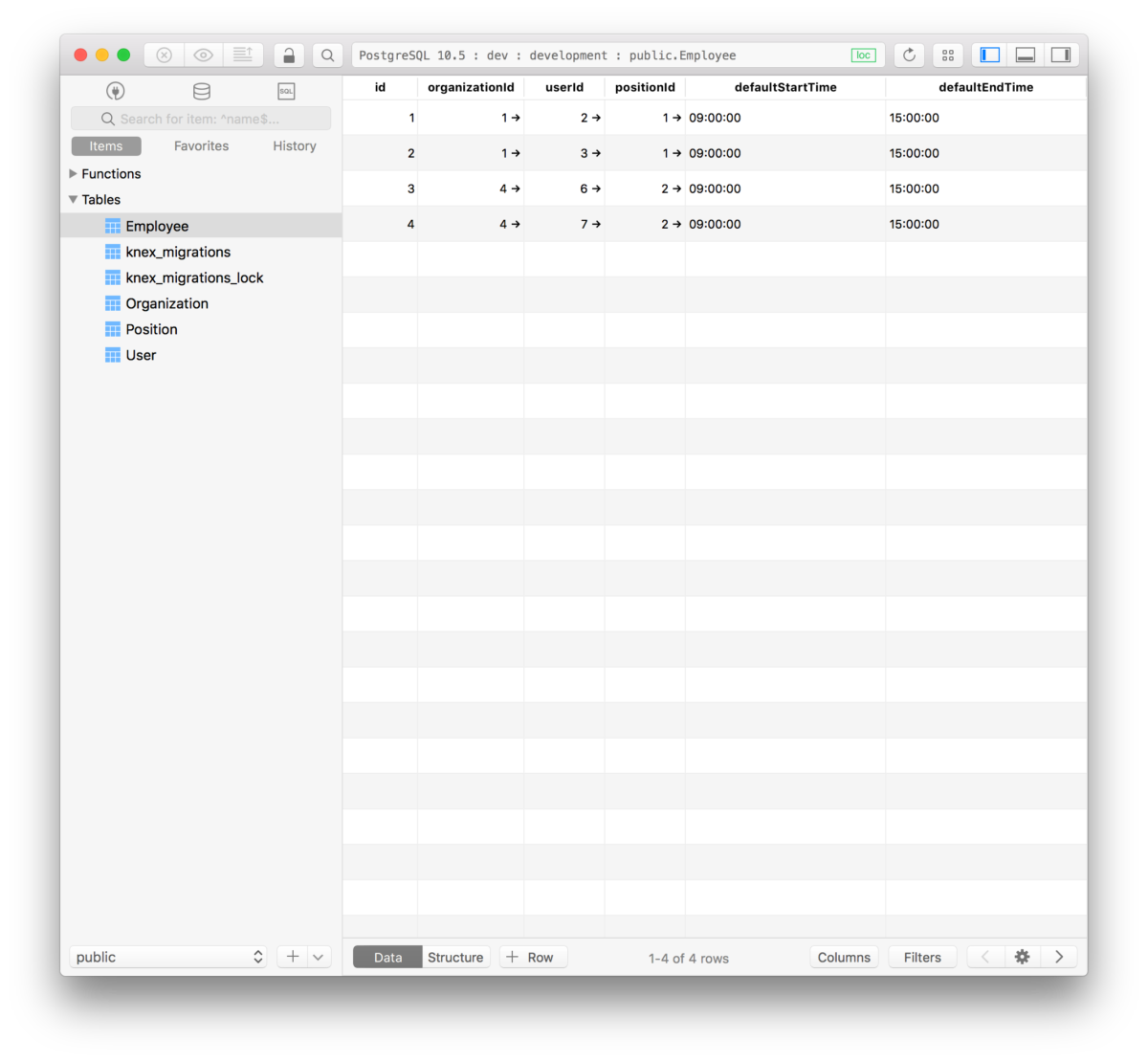The height and width of the screenshot is (1062, 1148).
Task: Follow userId 3 foreign key arrow
Action: 596,153
